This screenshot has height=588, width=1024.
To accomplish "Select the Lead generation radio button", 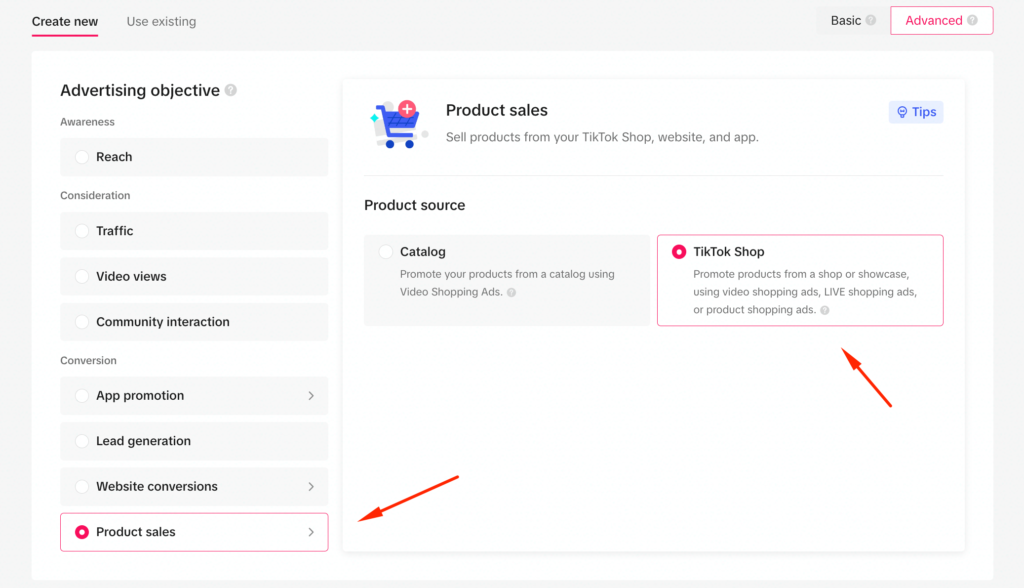I will (82, 441).
